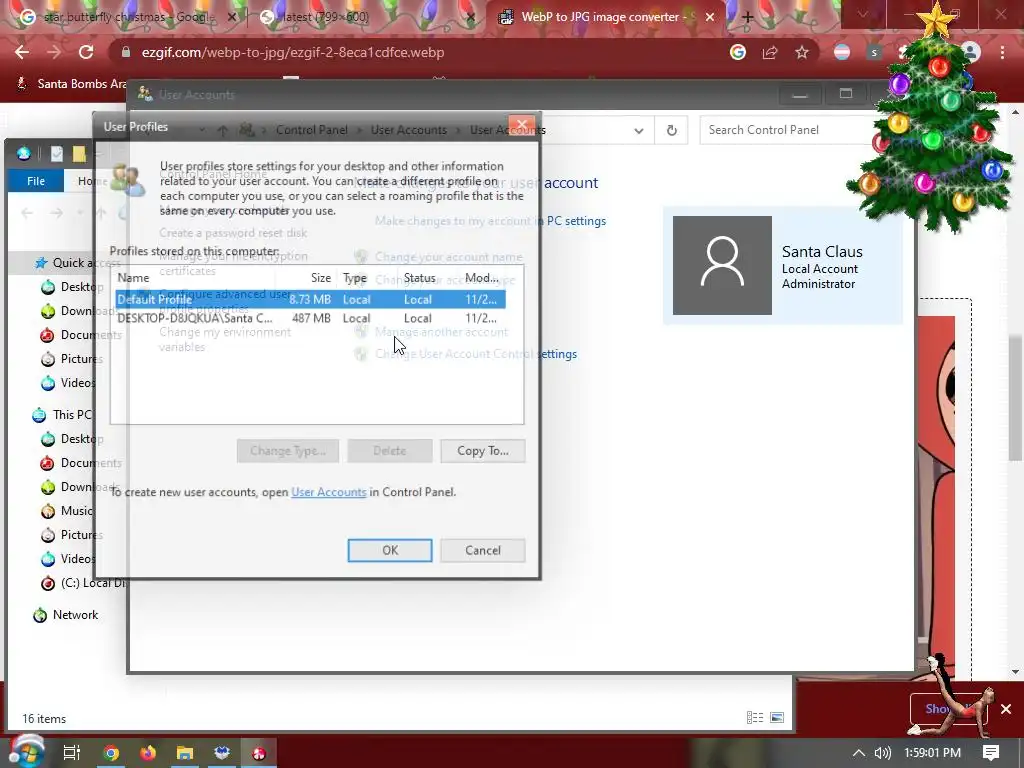The width and height of the screenshot is (1024, 768).
Task: Open the User Accounts link in the dialog
Action: point(328,492)
